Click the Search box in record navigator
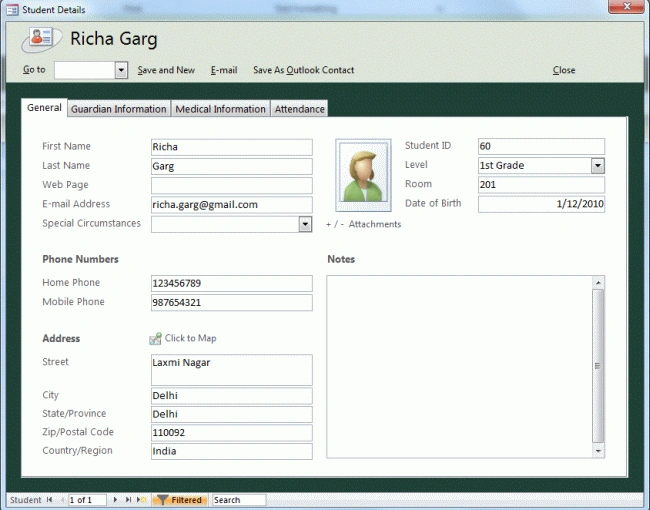The image size is (650, 510). tap(239, 500)
